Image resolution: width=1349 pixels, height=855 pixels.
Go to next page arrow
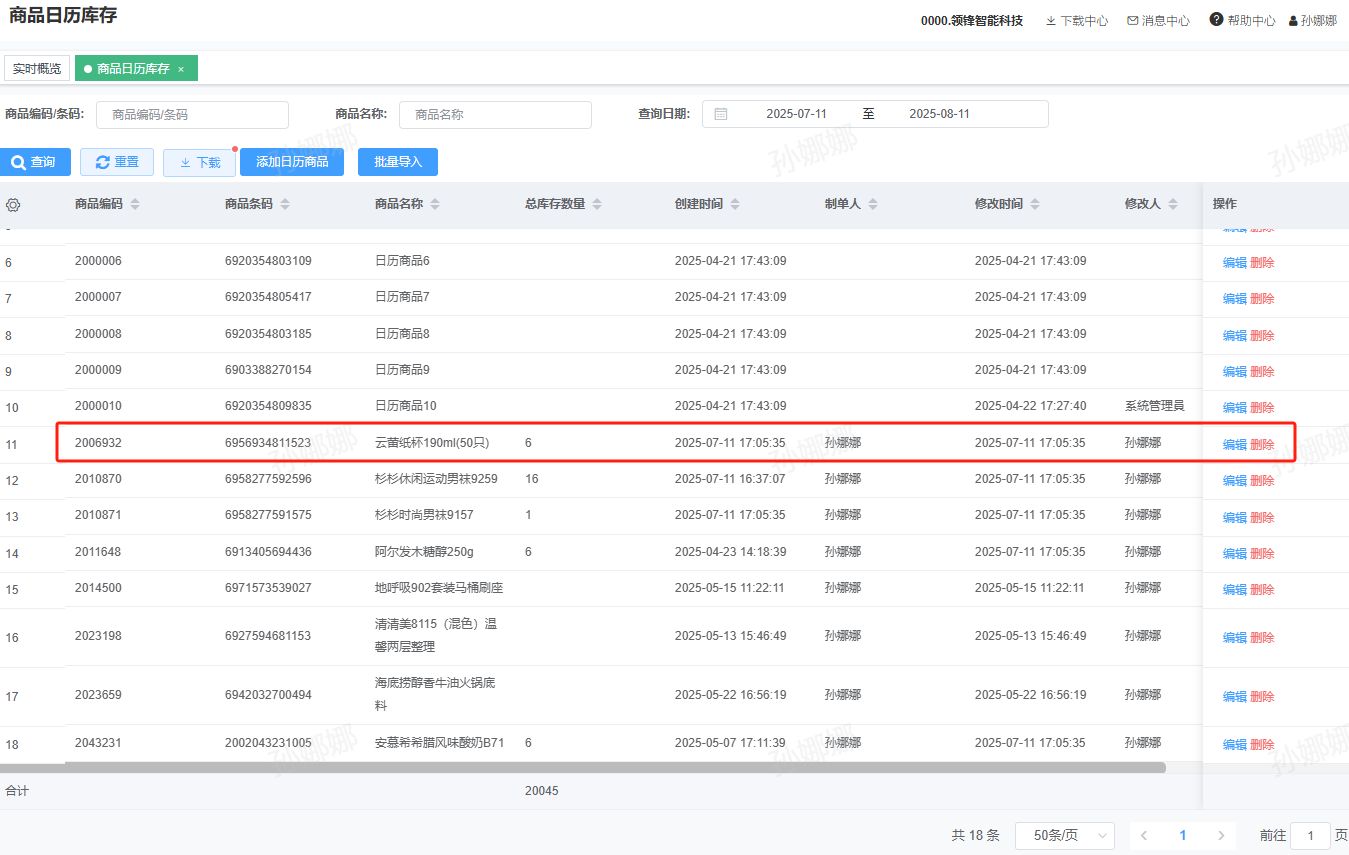tap(1221, 835)
